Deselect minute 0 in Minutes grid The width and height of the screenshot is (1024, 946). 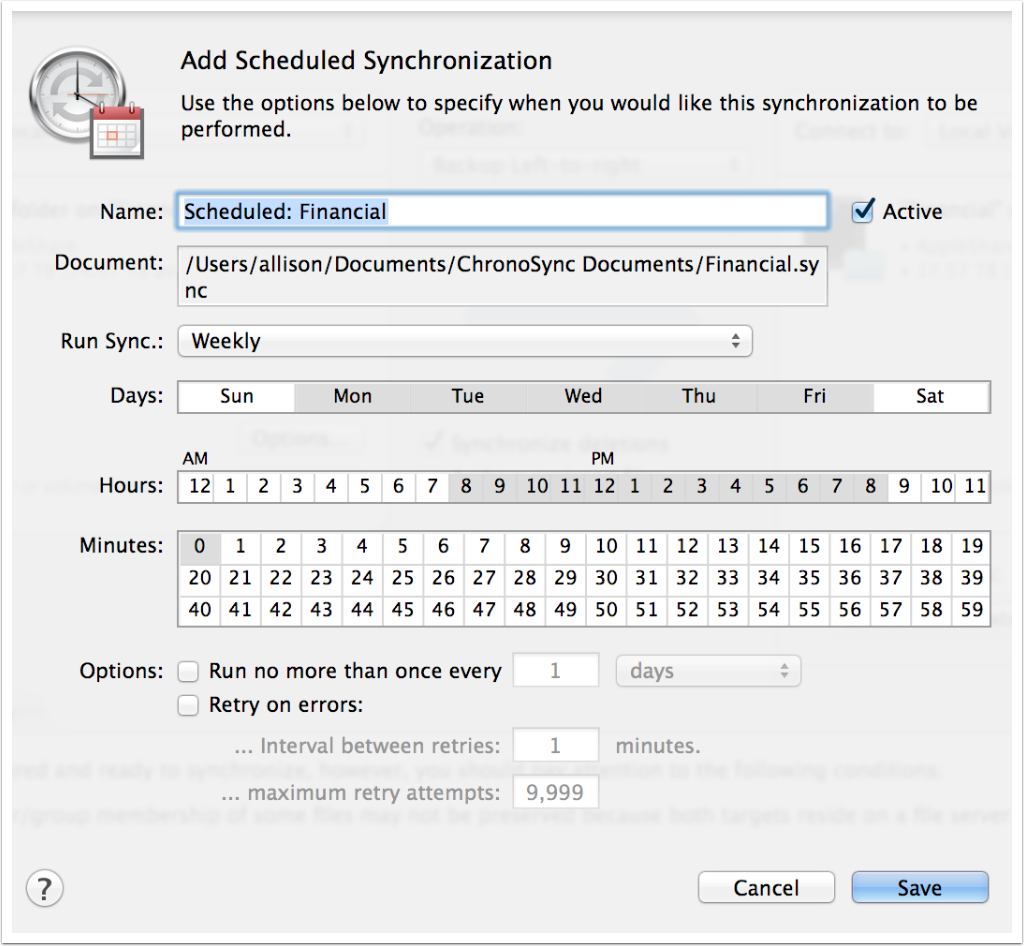click(199, 547)
